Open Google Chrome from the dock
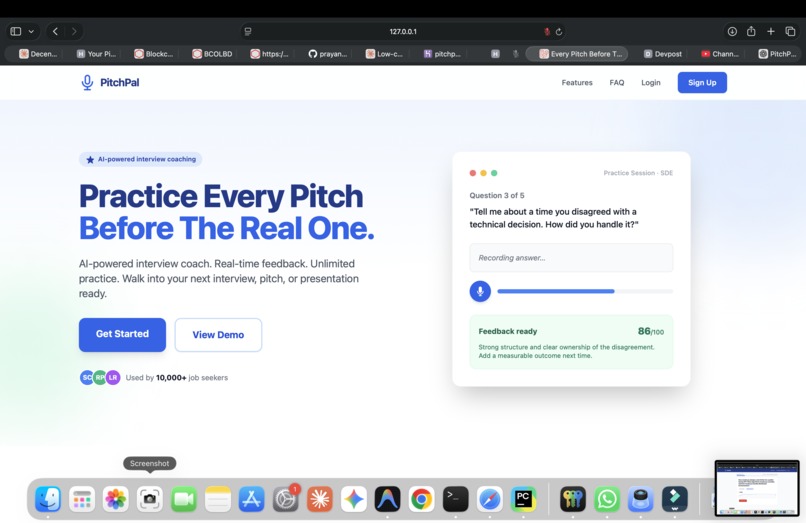The image size is (806, 523). click(421, 499)
